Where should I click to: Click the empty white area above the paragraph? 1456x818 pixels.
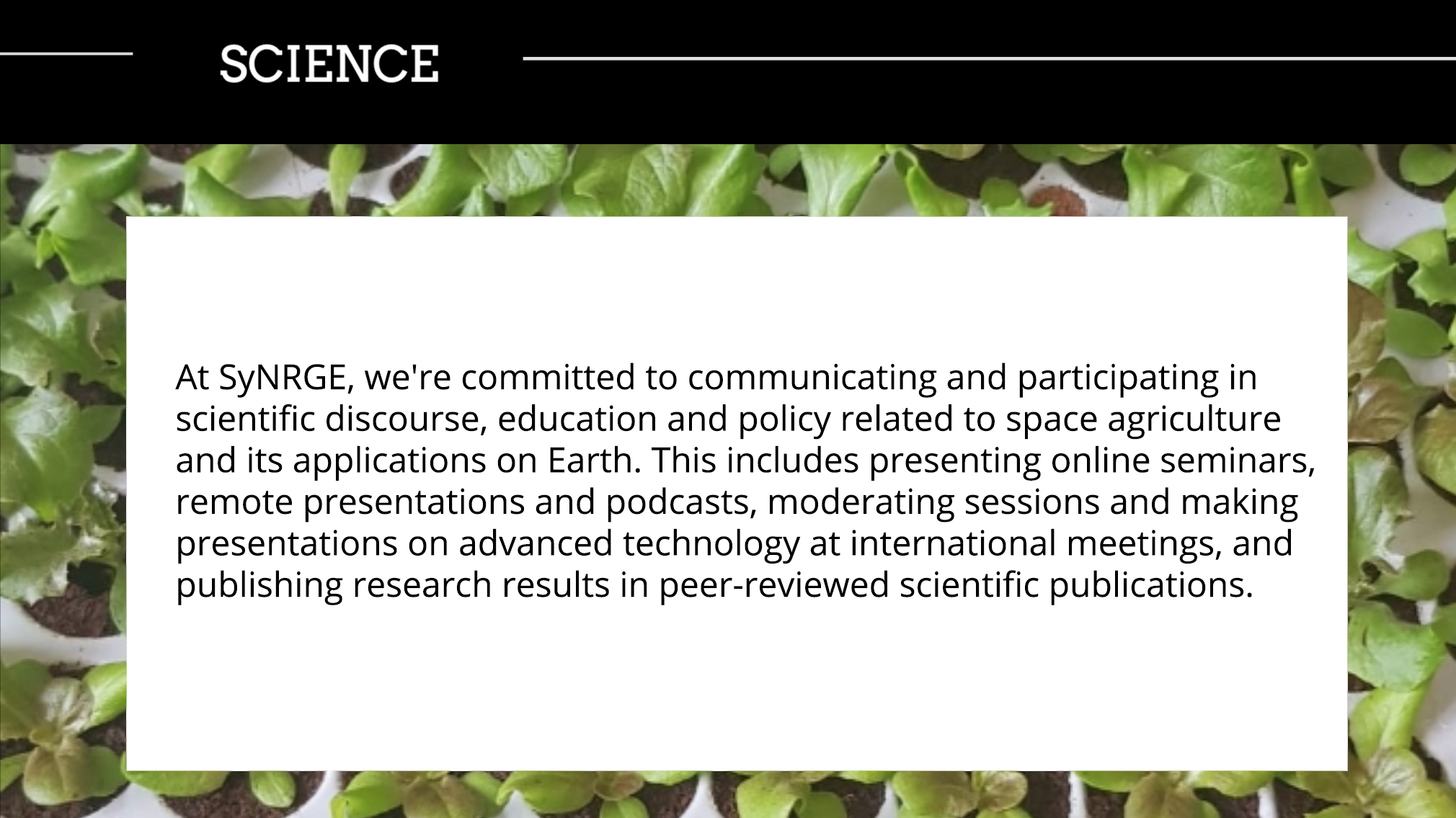737,288
